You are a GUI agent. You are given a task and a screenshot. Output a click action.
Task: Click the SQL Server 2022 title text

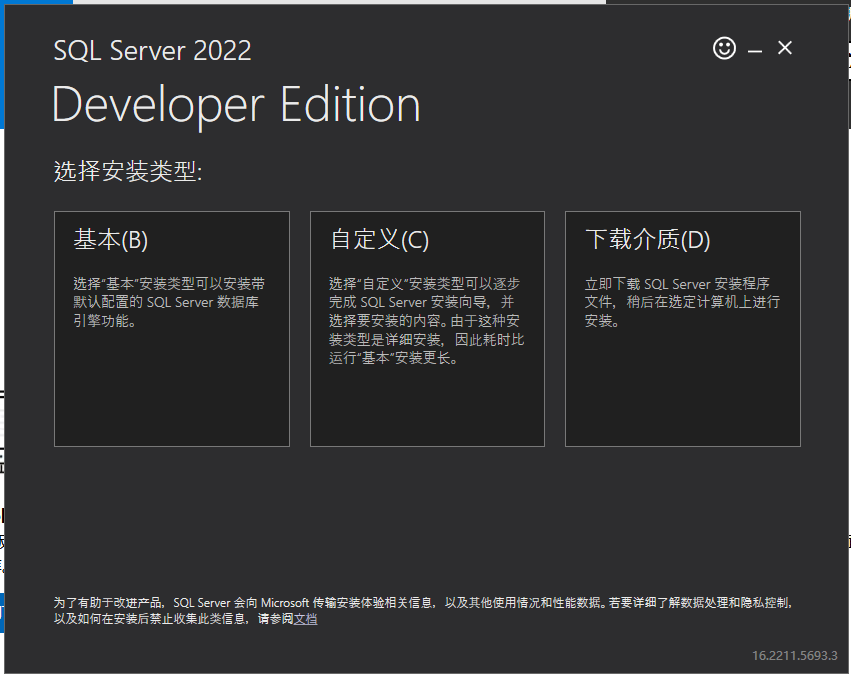click(x=152, y=51)
